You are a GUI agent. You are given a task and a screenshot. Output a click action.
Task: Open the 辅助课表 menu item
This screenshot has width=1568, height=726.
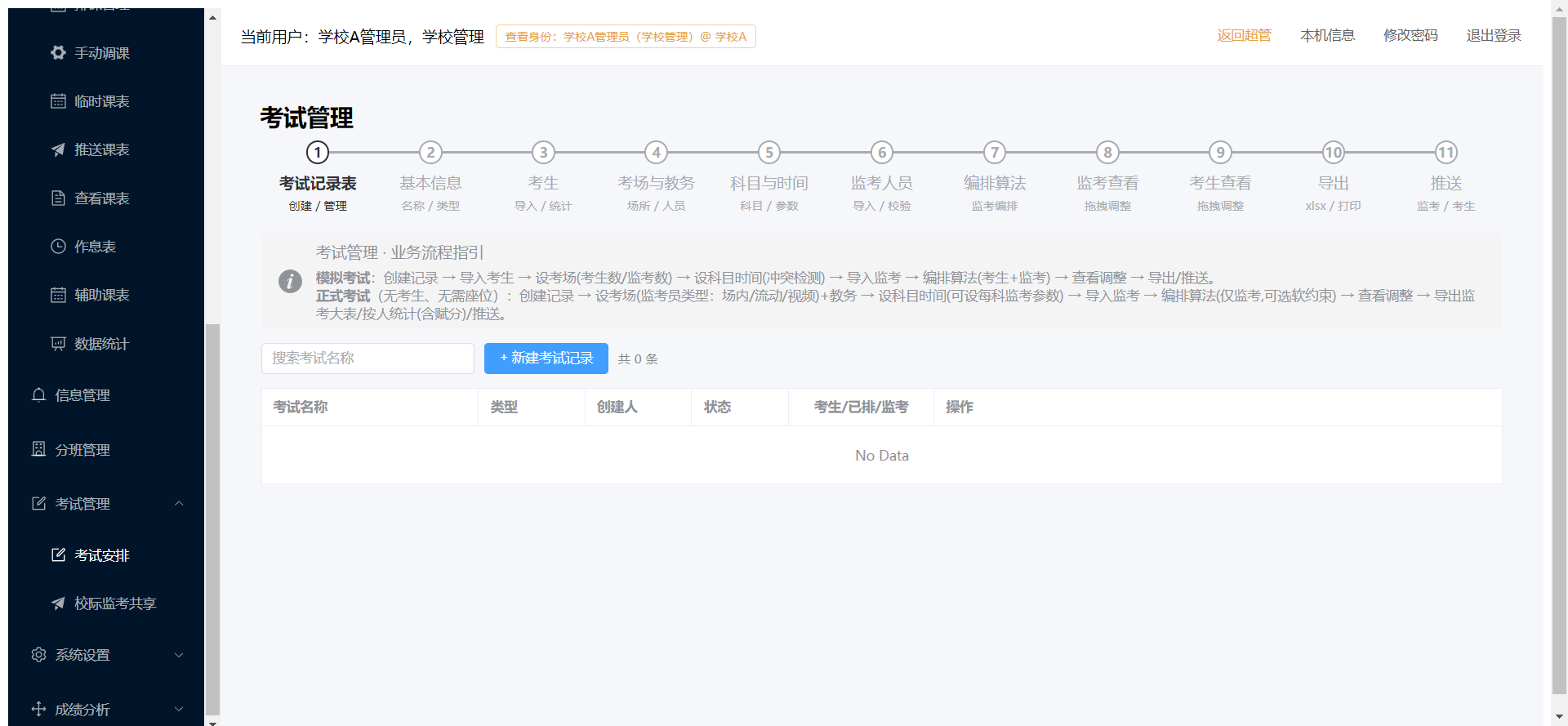[106, 295]
